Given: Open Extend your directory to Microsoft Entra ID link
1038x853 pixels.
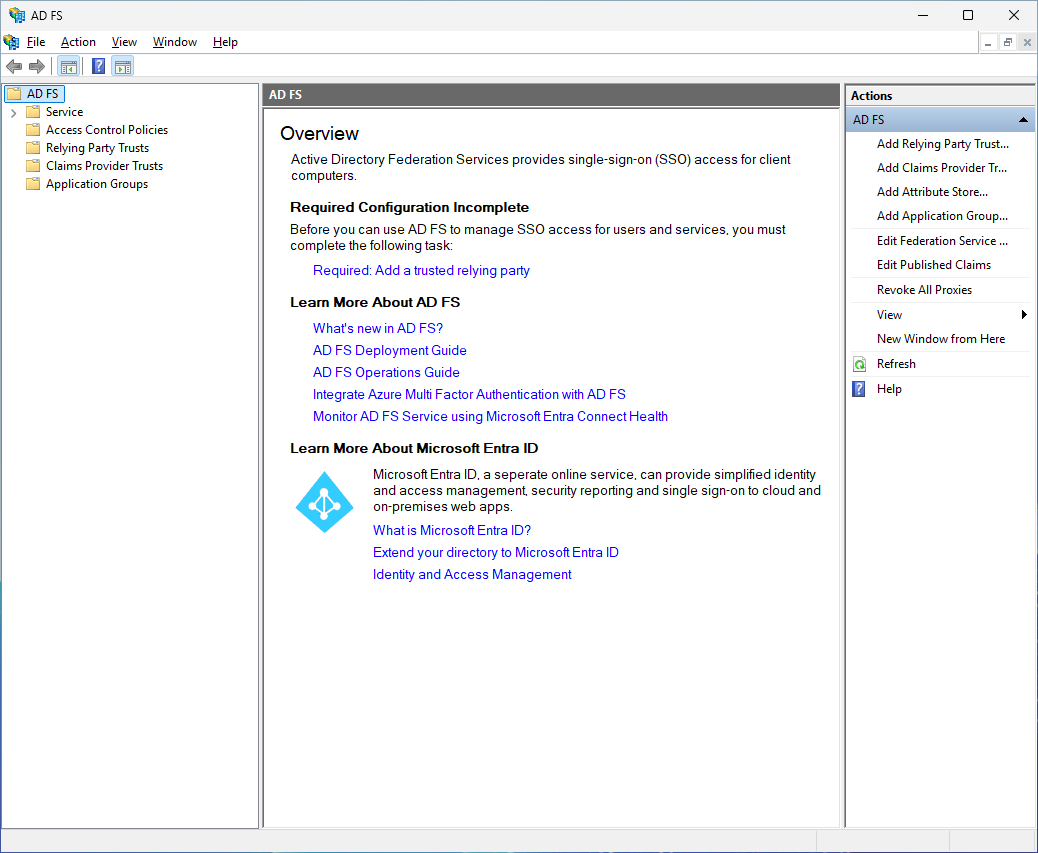Looking at the screenshot, I should [495, 552].
